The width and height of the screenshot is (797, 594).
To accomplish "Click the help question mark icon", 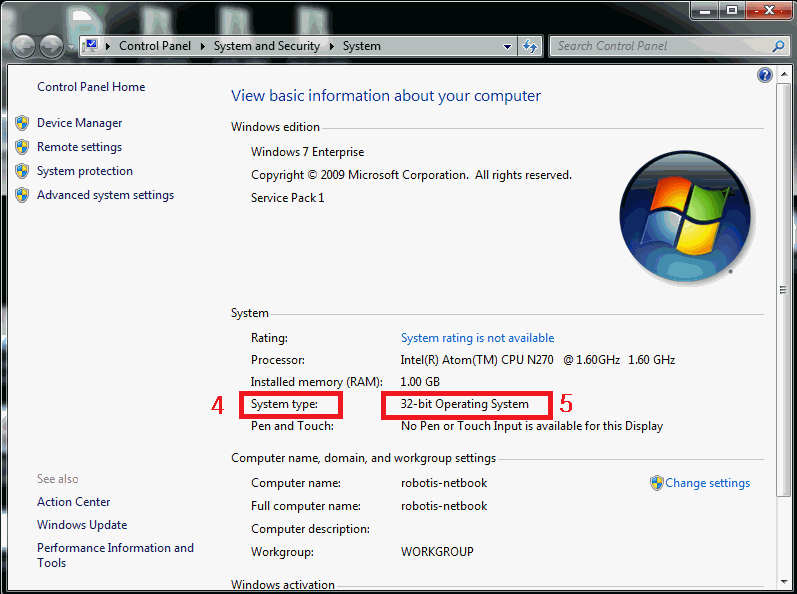I will click(765, 75).
